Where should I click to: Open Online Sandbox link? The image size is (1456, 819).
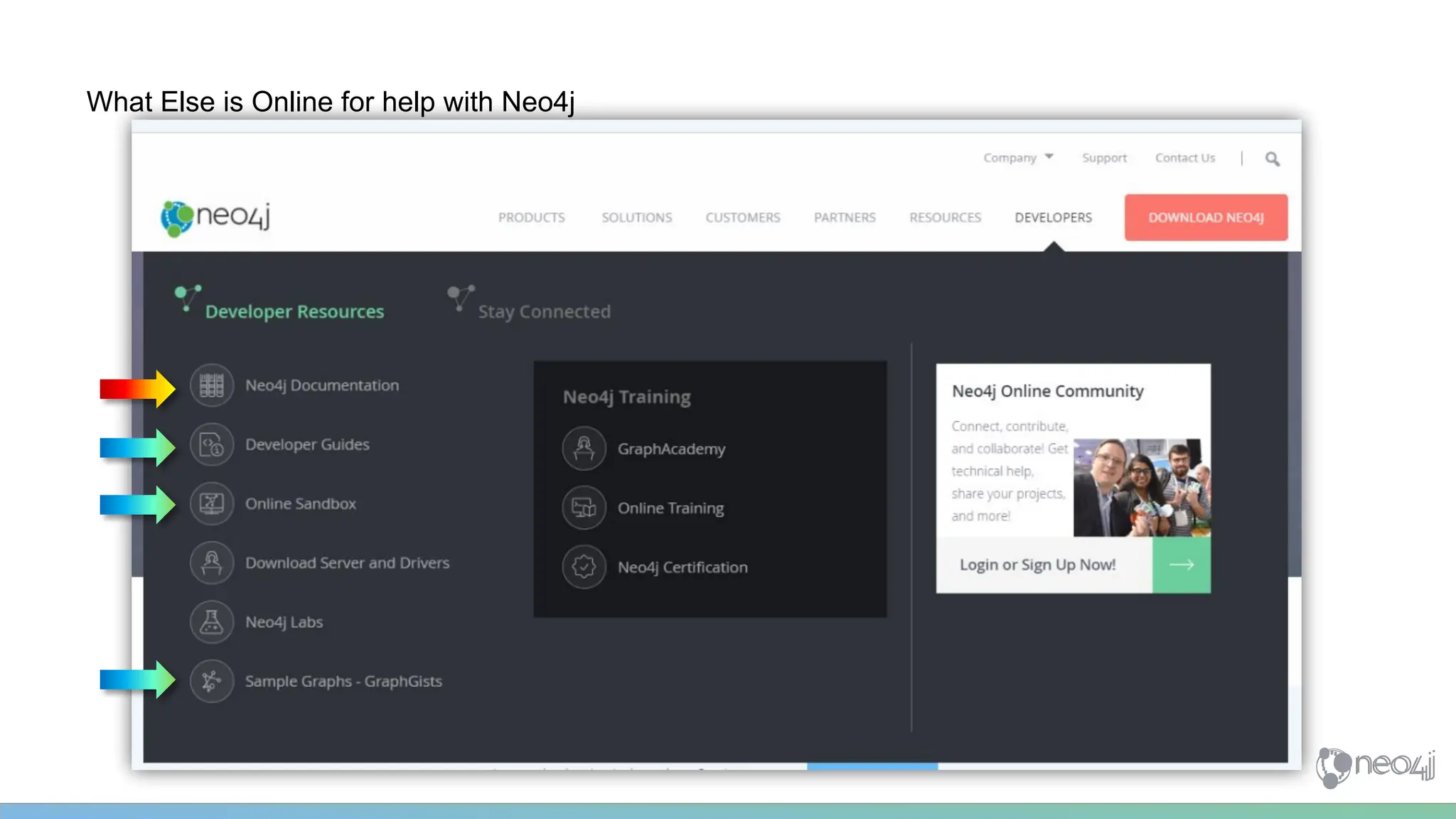pos(301,503)
